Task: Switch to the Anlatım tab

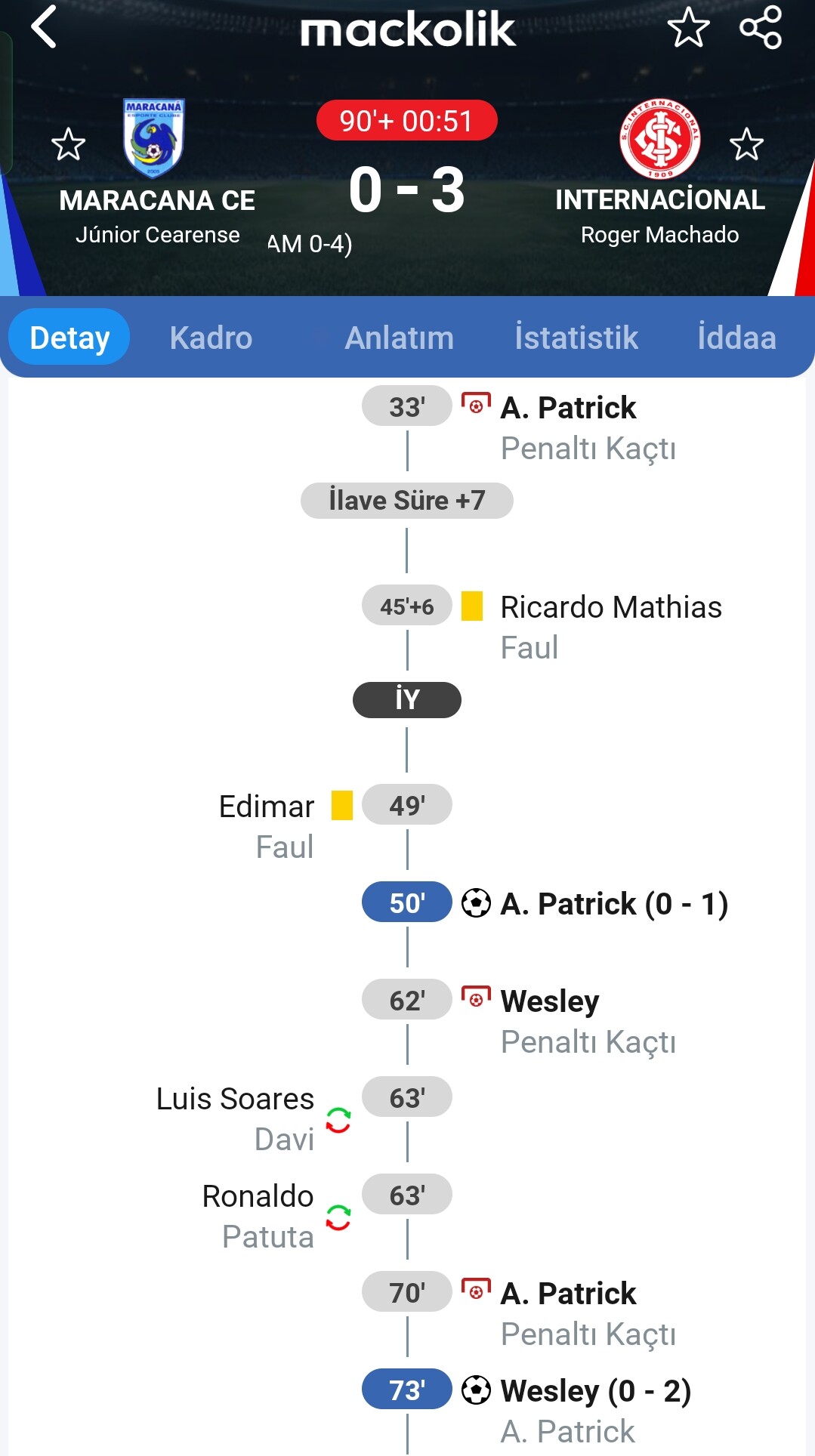Action: pyautogui.click(x=400, y=338)
